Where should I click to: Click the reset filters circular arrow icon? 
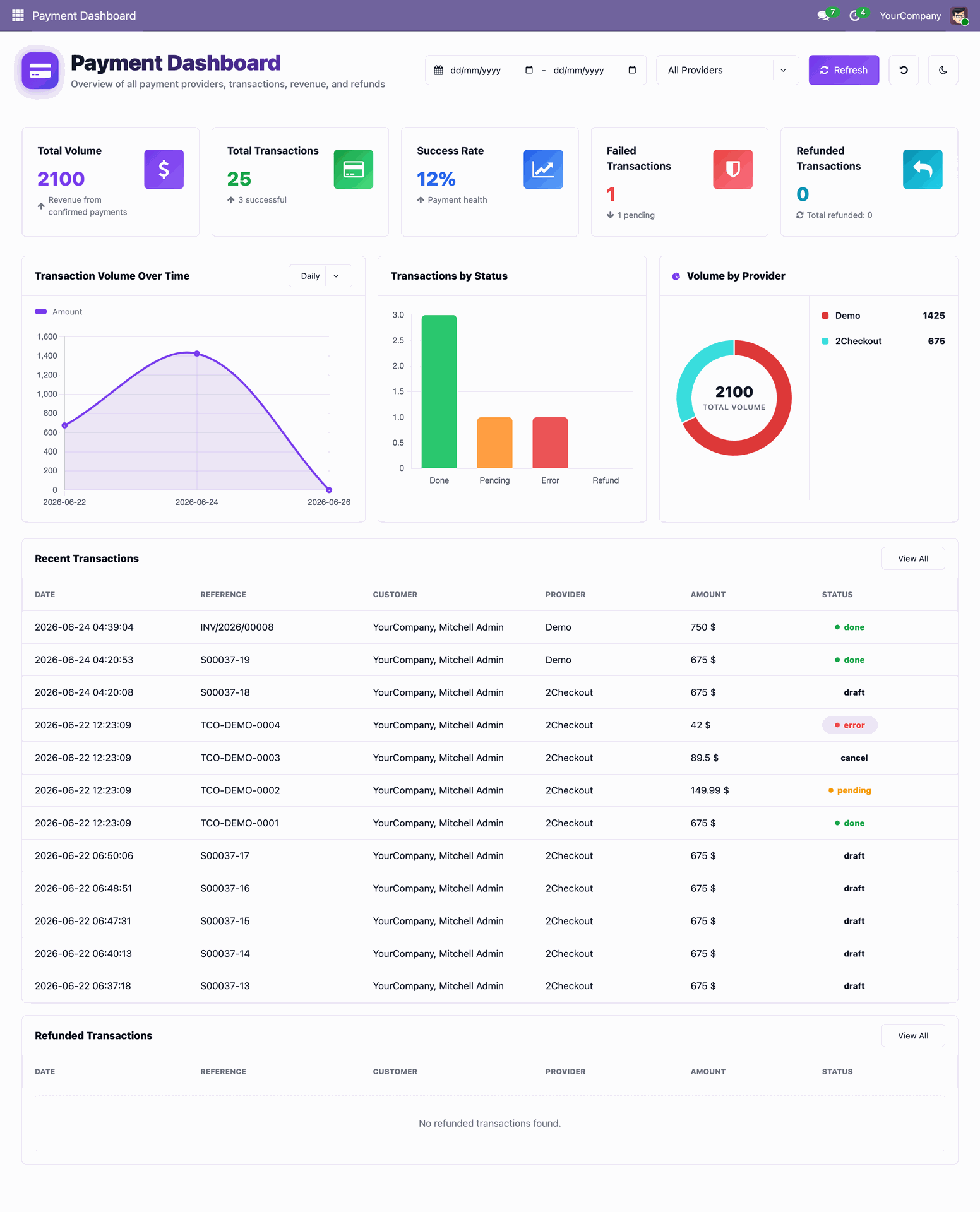point(904,70)
